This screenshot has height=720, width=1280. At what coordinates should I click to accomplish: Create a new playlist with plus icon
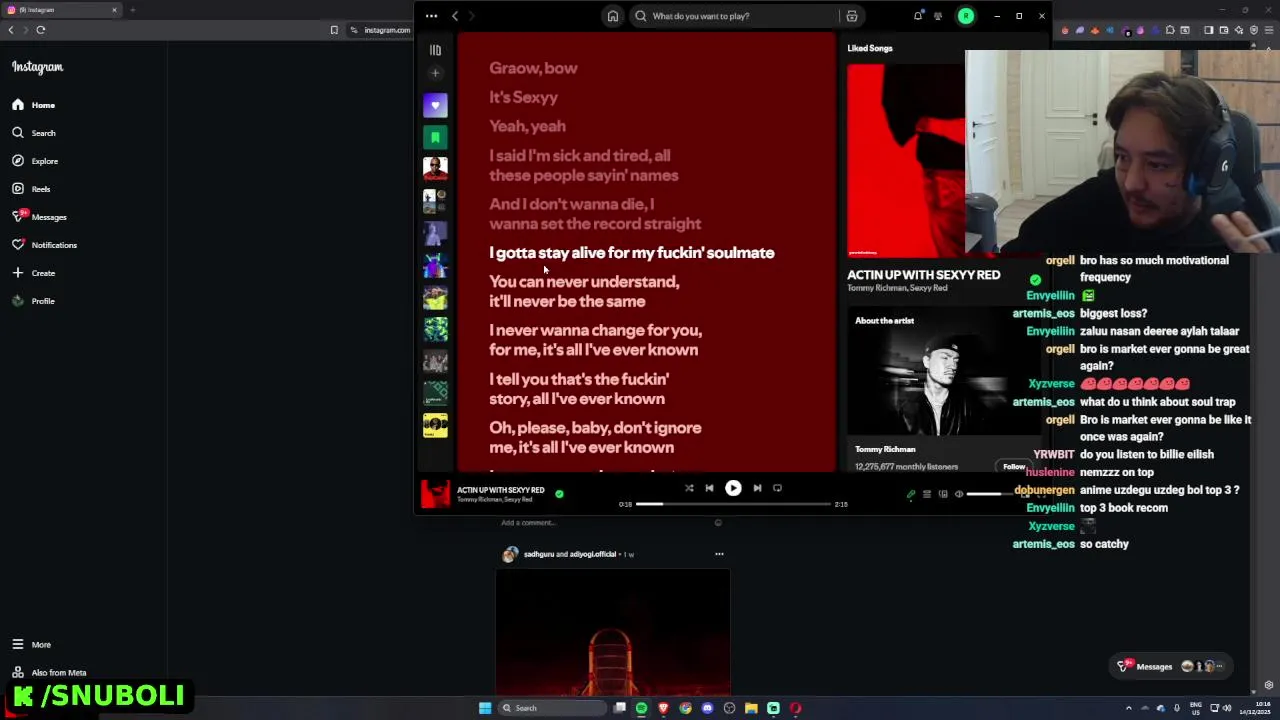click(x=435, y=73)
